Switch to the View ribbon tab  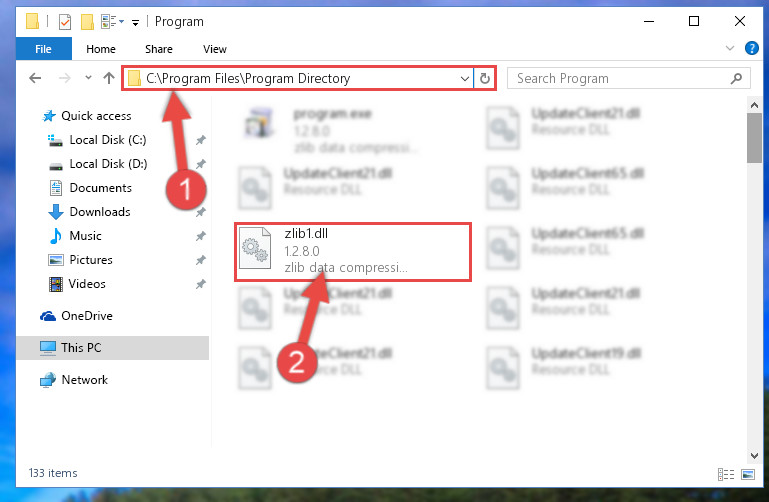coord(215,49)
